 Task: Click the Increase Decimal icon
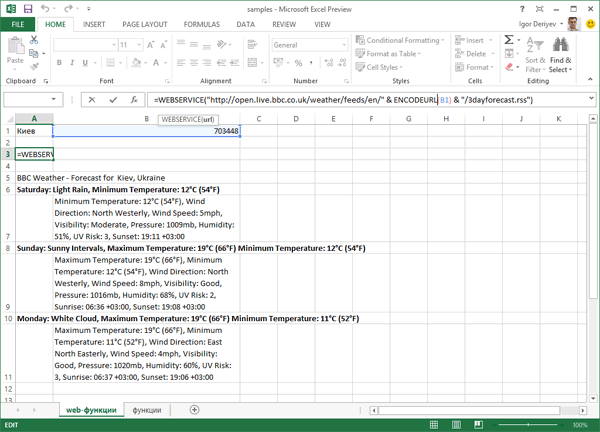coord(329,63)
